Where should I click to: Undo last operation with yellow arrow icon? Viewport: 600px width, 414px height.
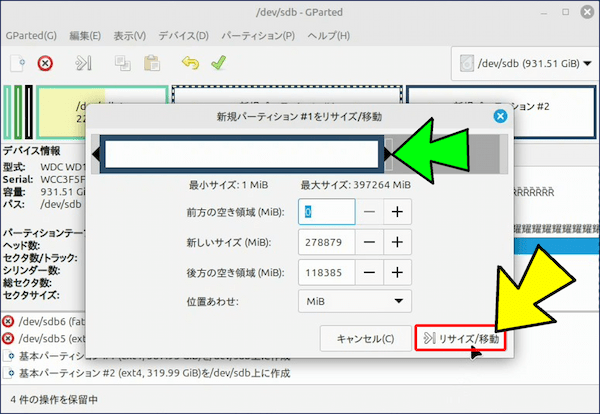(x=190, y=63)
